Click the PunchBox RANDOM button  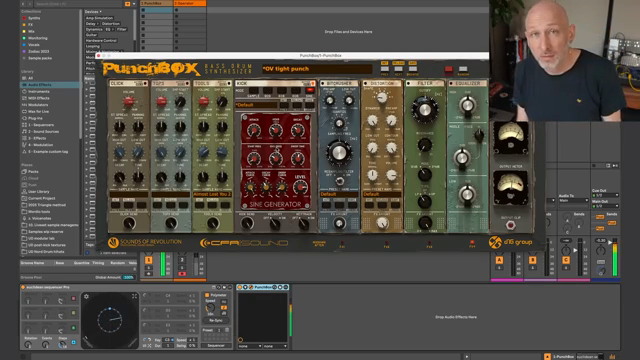463,69
